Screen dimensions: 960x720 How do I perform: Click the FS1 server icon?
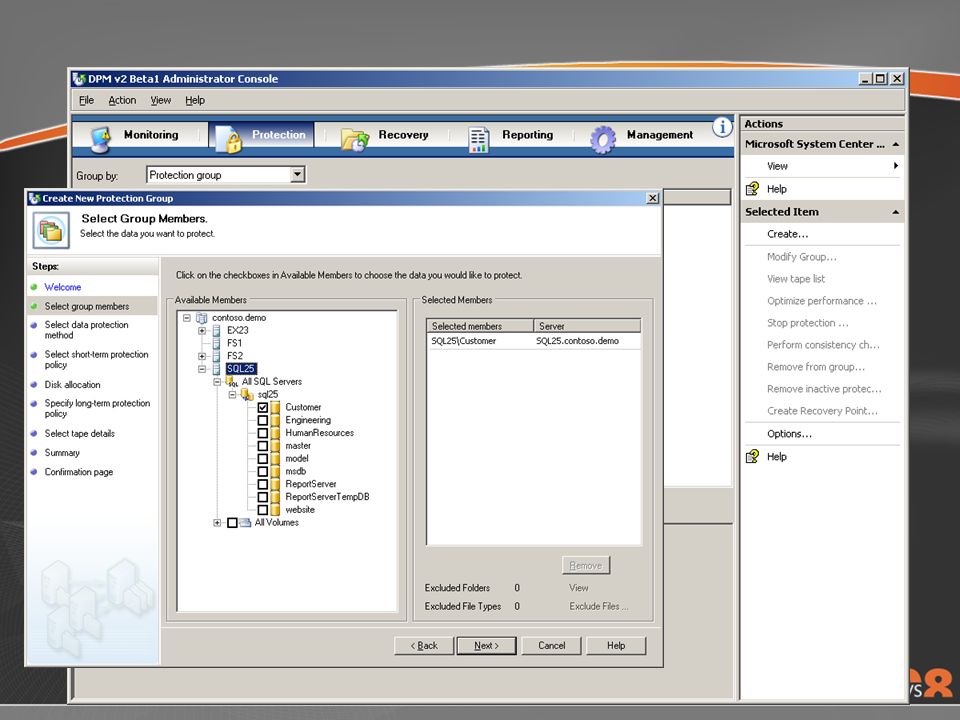(x=216, y=343)
